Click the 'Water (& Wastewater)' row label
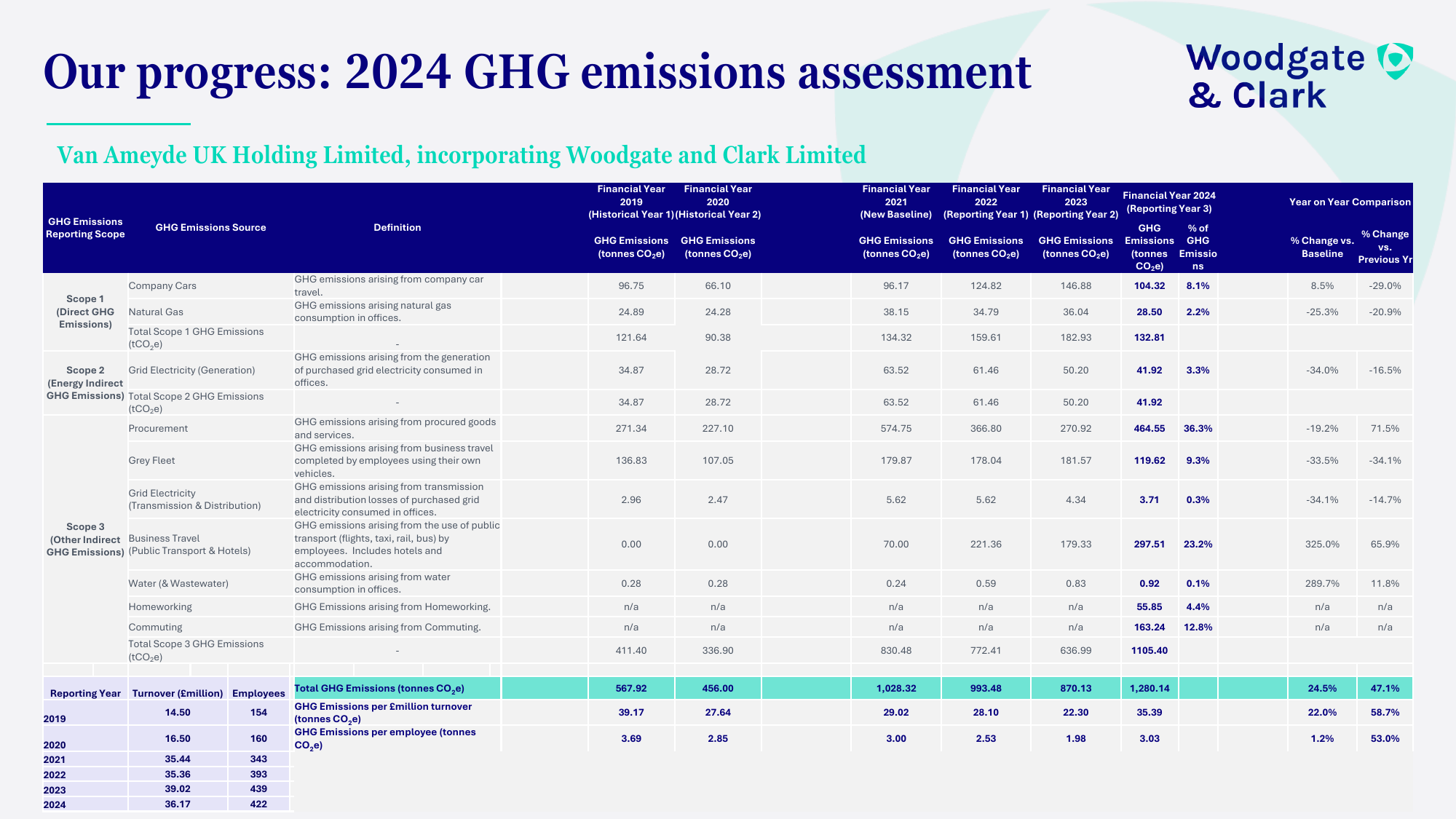The image size is (1456, 819). click(178, 584)
